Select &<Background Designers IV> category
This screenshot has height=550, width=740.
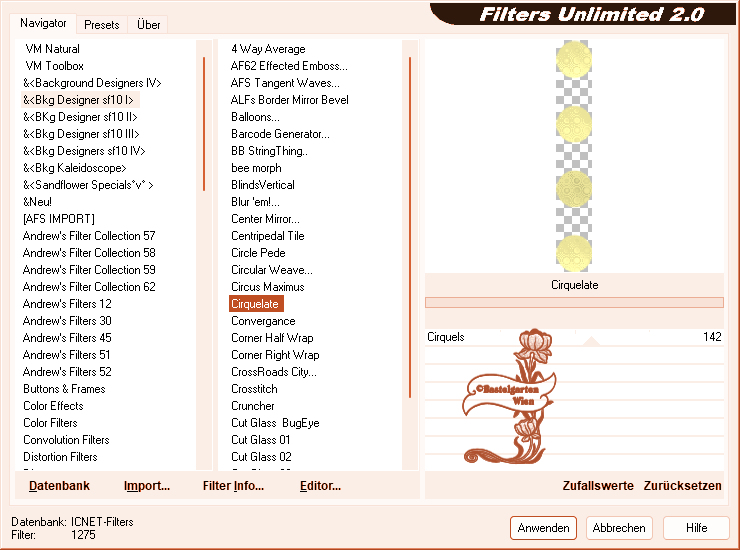coord(92,83)
